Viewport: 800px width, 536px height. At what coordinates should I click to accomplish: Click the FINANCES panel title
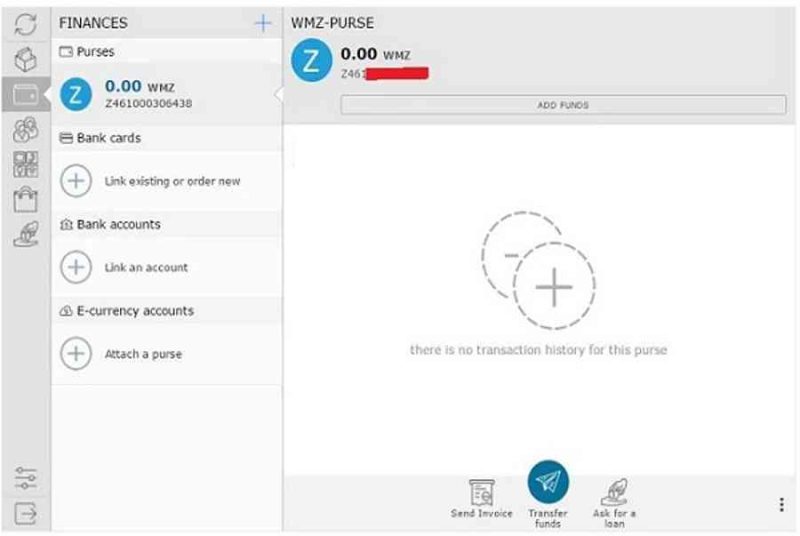[x=93, y=23]
